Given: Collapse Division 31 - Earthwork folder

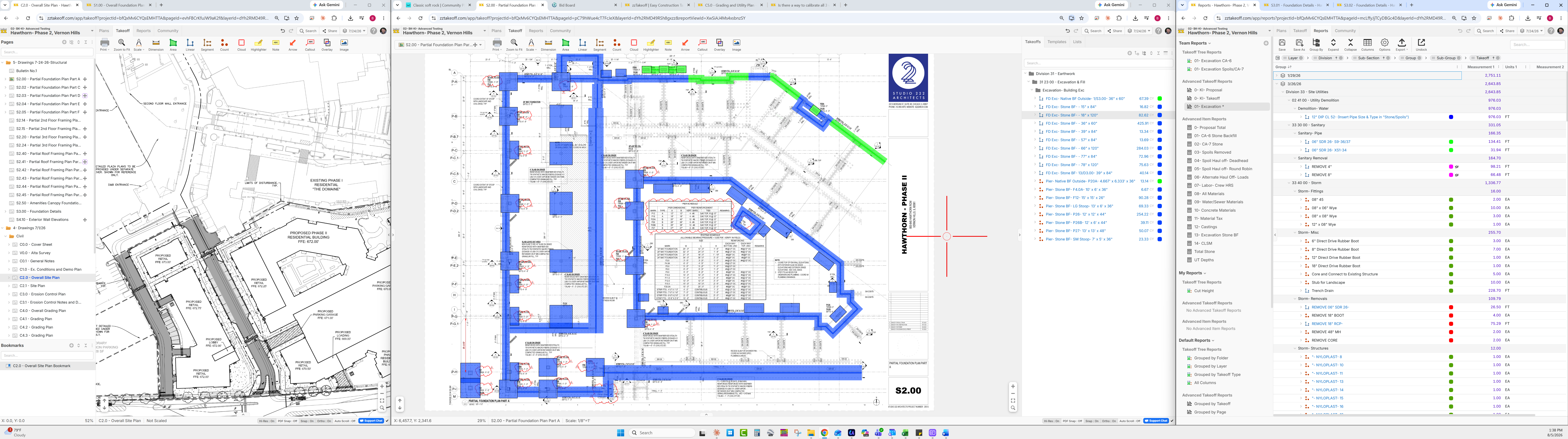Looking at the screenshot, I should pyautogui.click(x=1026, y=74).
